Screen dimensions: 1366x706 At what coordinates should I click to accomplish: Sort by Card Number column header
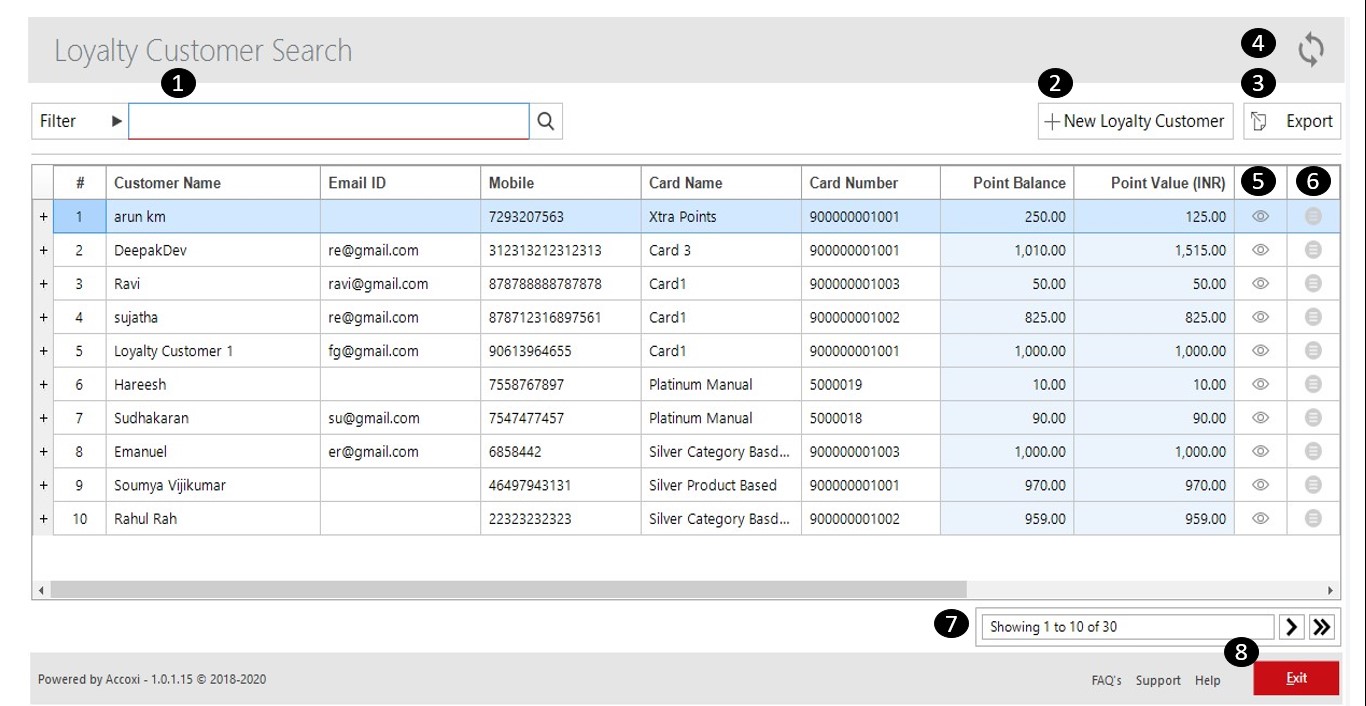[871, 183]
